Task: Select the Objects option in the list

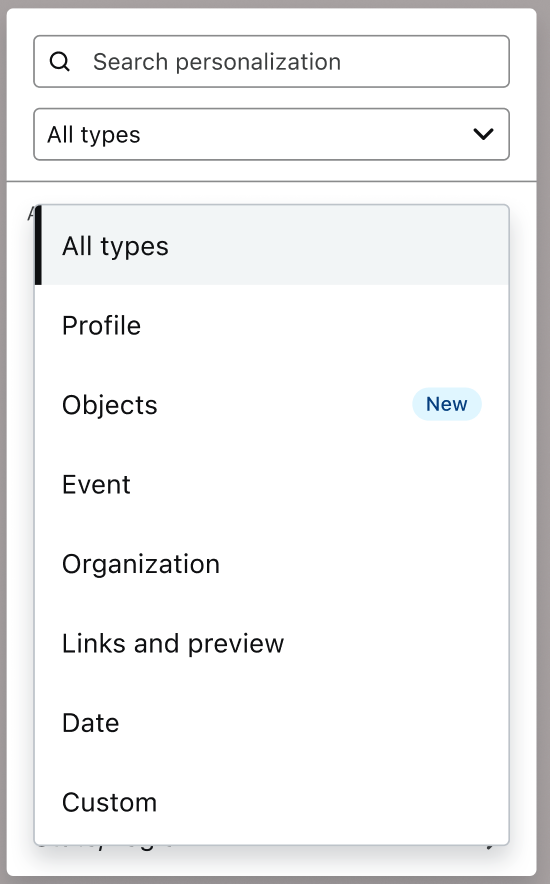Action: [x=272, y=405]
